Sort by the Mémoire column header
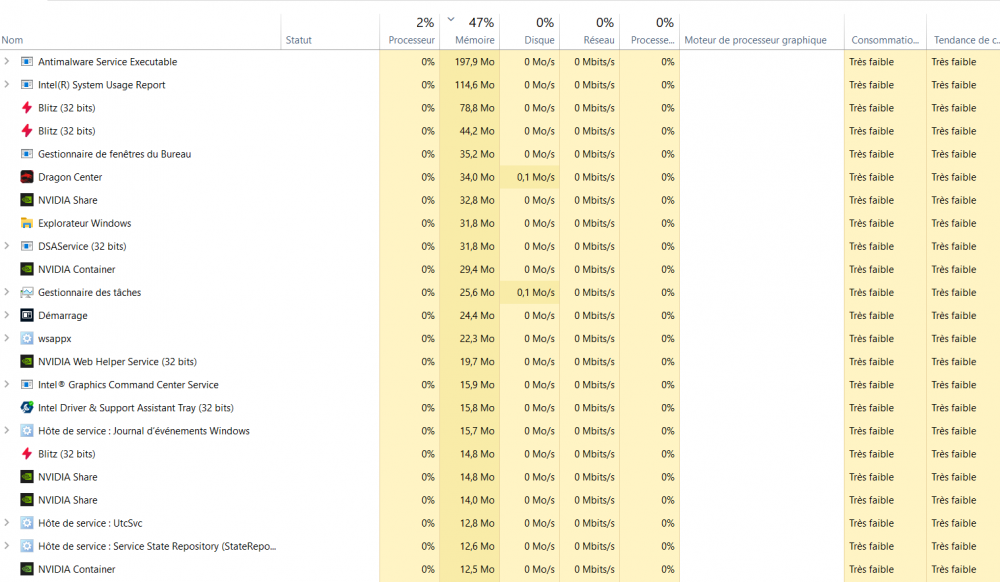Screen dimensions: 1000x582 point(474,40)
